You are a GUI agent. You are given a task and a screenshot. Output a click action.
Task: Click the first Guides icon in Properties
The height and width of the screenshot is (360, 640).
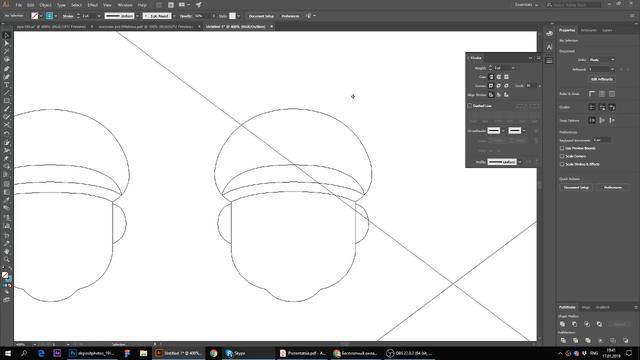tap(592, 107)
